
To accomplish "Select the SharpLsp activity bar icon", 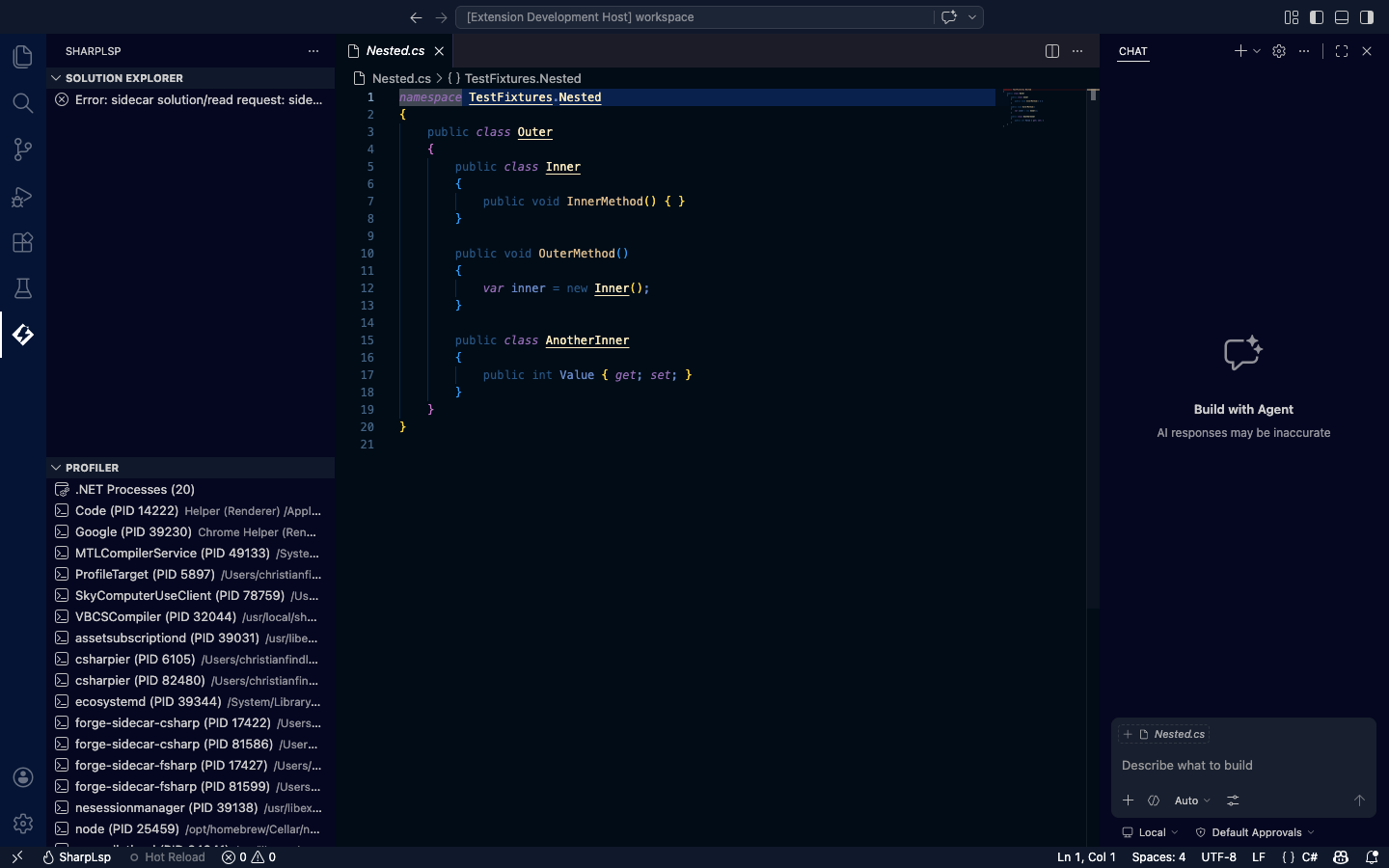I will 23,335.
